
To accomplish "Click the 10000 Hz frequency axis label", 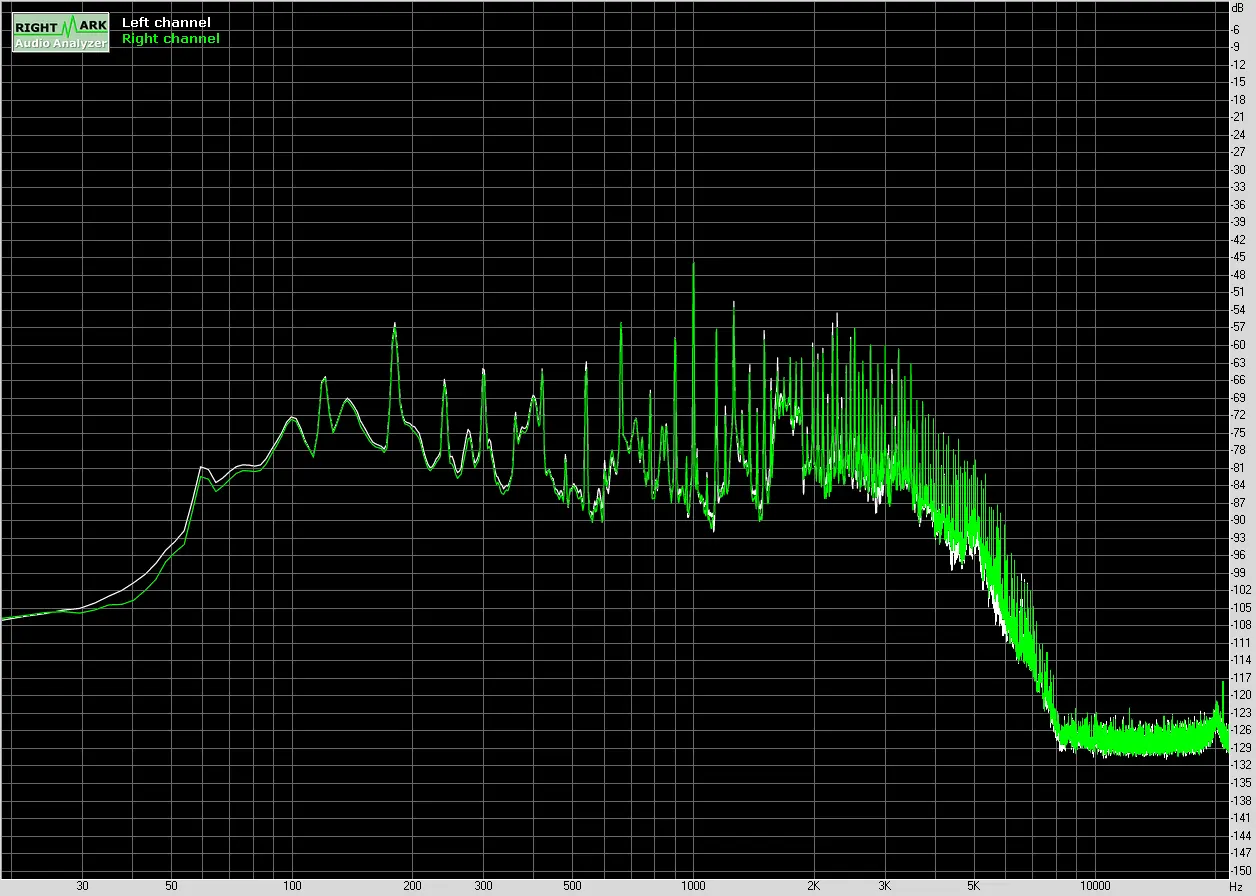I will click(1095, 886).
